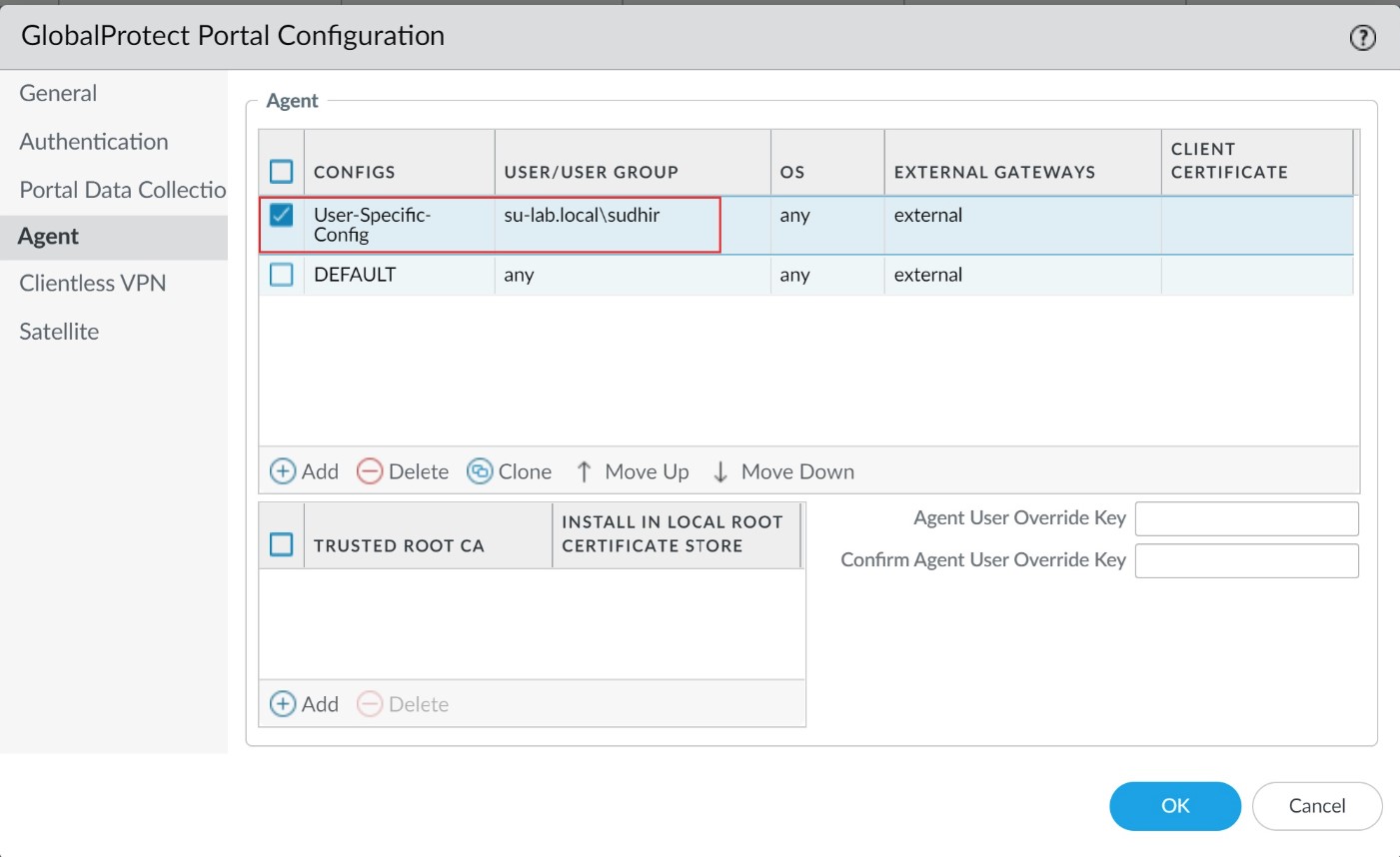Uncheck the User-Specific-Config row checkbox

click(x=281, y=213)
